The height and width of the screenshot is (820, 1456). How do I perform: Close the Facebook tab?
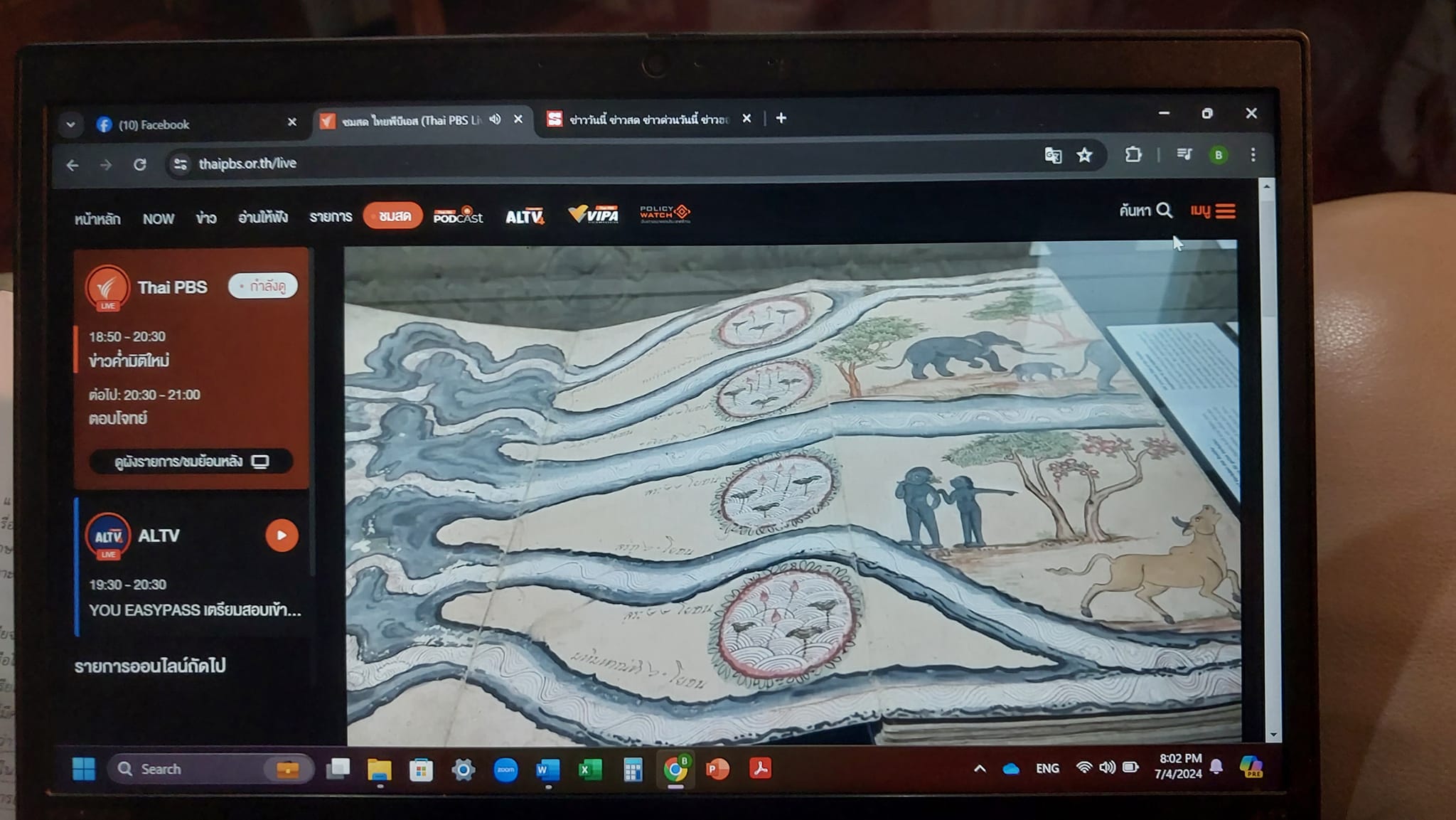(291, 122)
